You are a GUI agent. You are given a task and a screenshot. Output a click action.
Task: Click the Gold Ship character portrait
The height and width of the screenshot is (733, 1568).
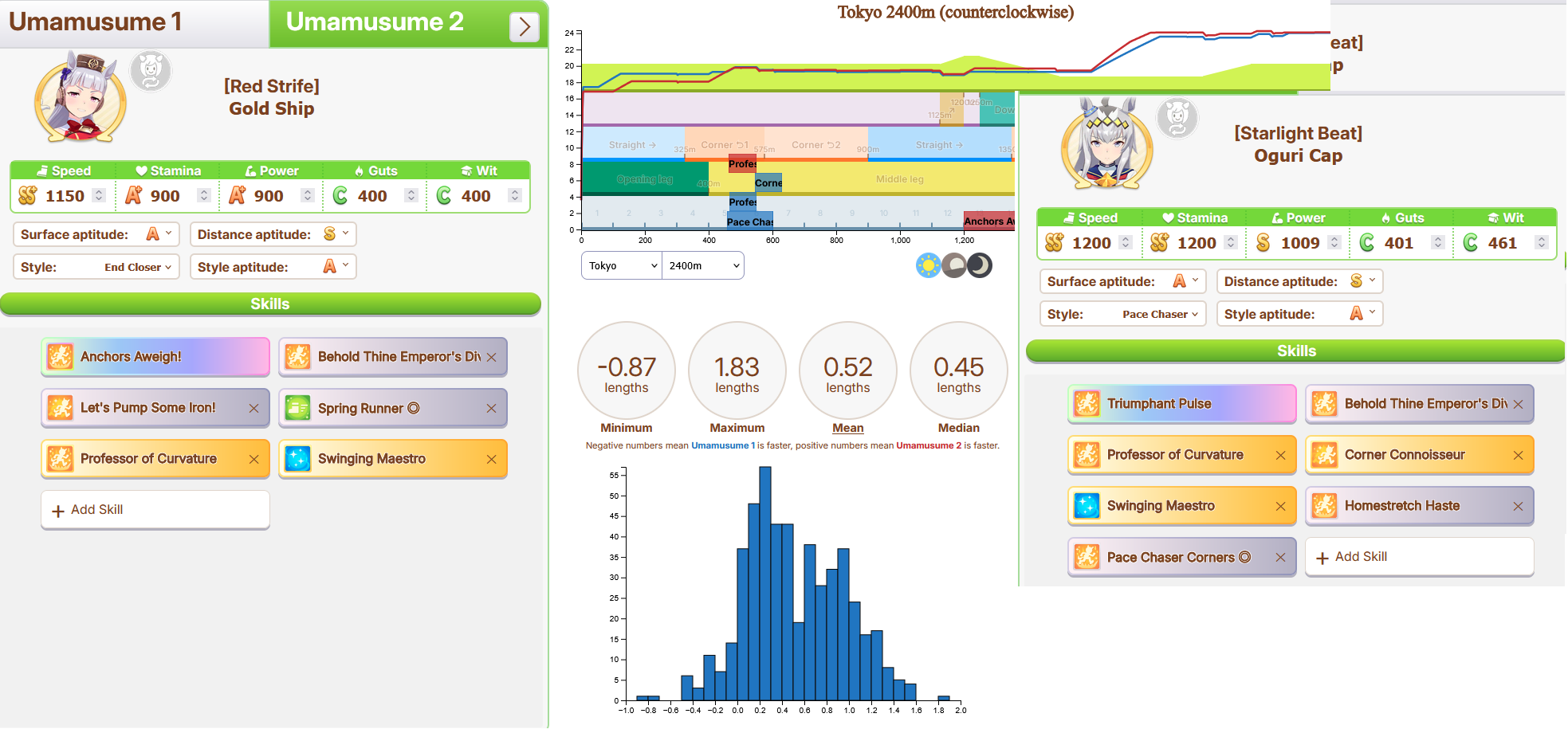pyautogui.click(x=81, y=97)
